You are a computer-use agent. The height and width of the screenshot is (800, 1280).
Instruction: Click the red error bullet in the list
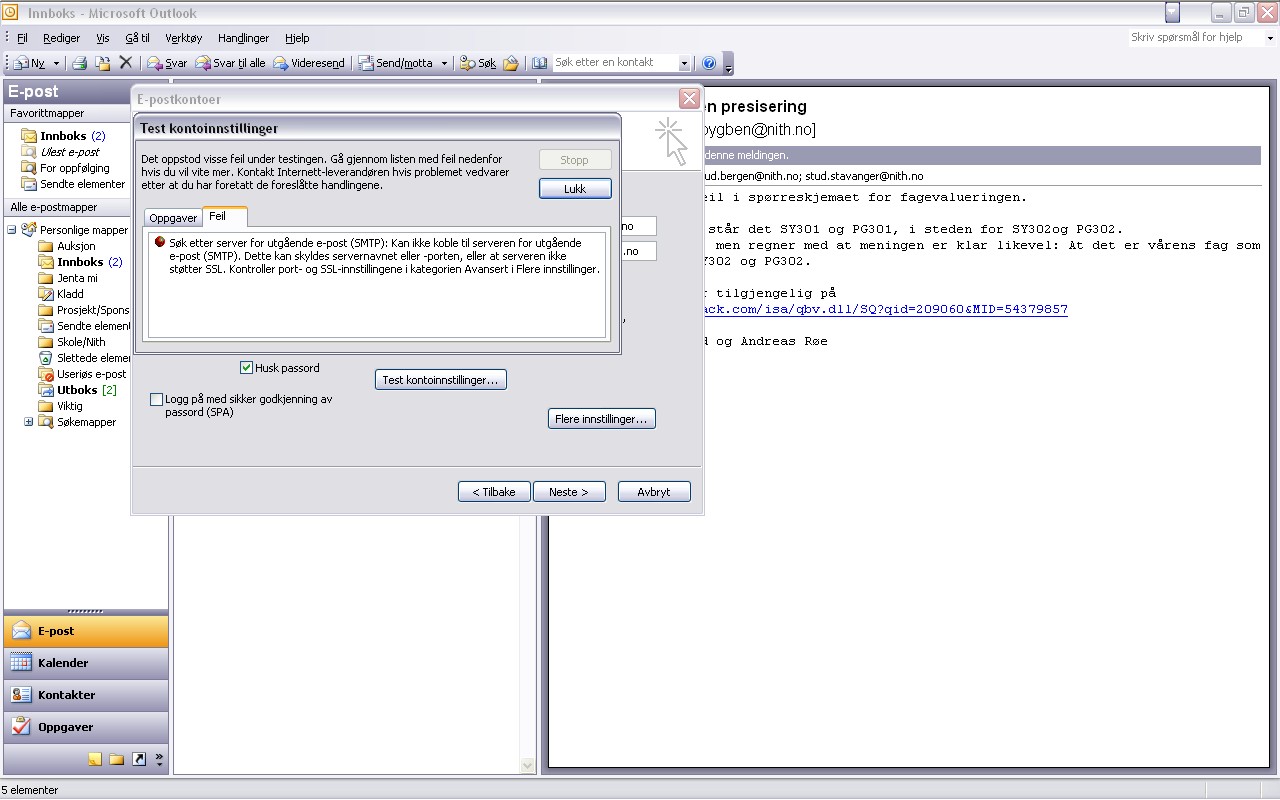coord(160,242)
